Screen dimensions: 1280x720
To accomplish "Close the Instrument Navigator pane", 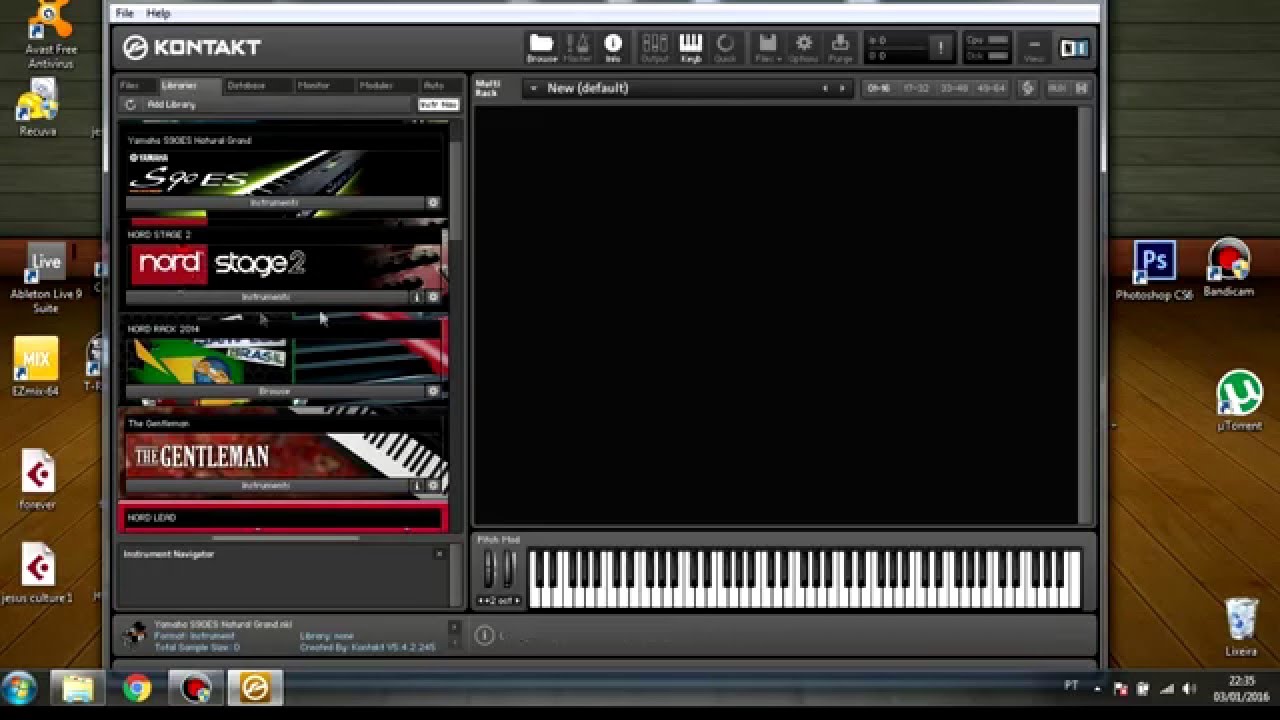I will tap(439, 553).
